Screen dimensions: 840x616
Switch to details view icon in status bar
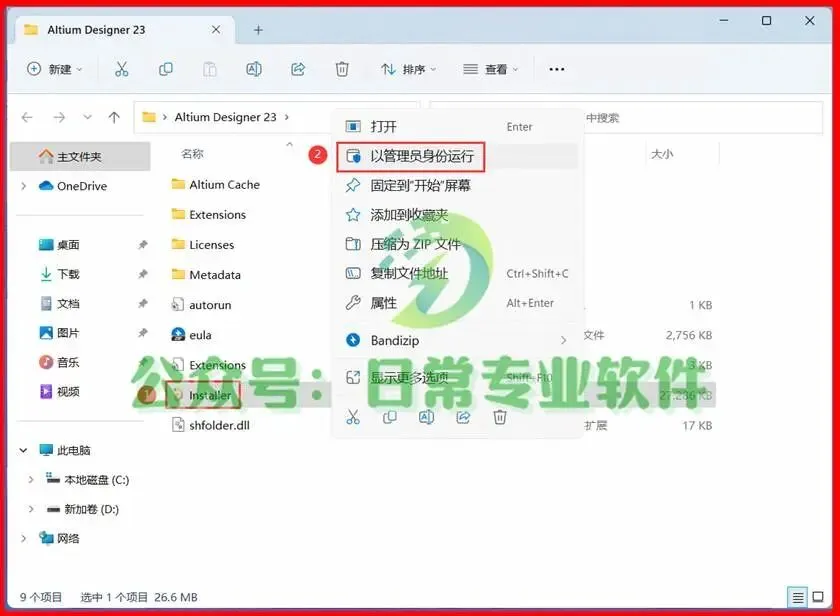tap(798, 597)
